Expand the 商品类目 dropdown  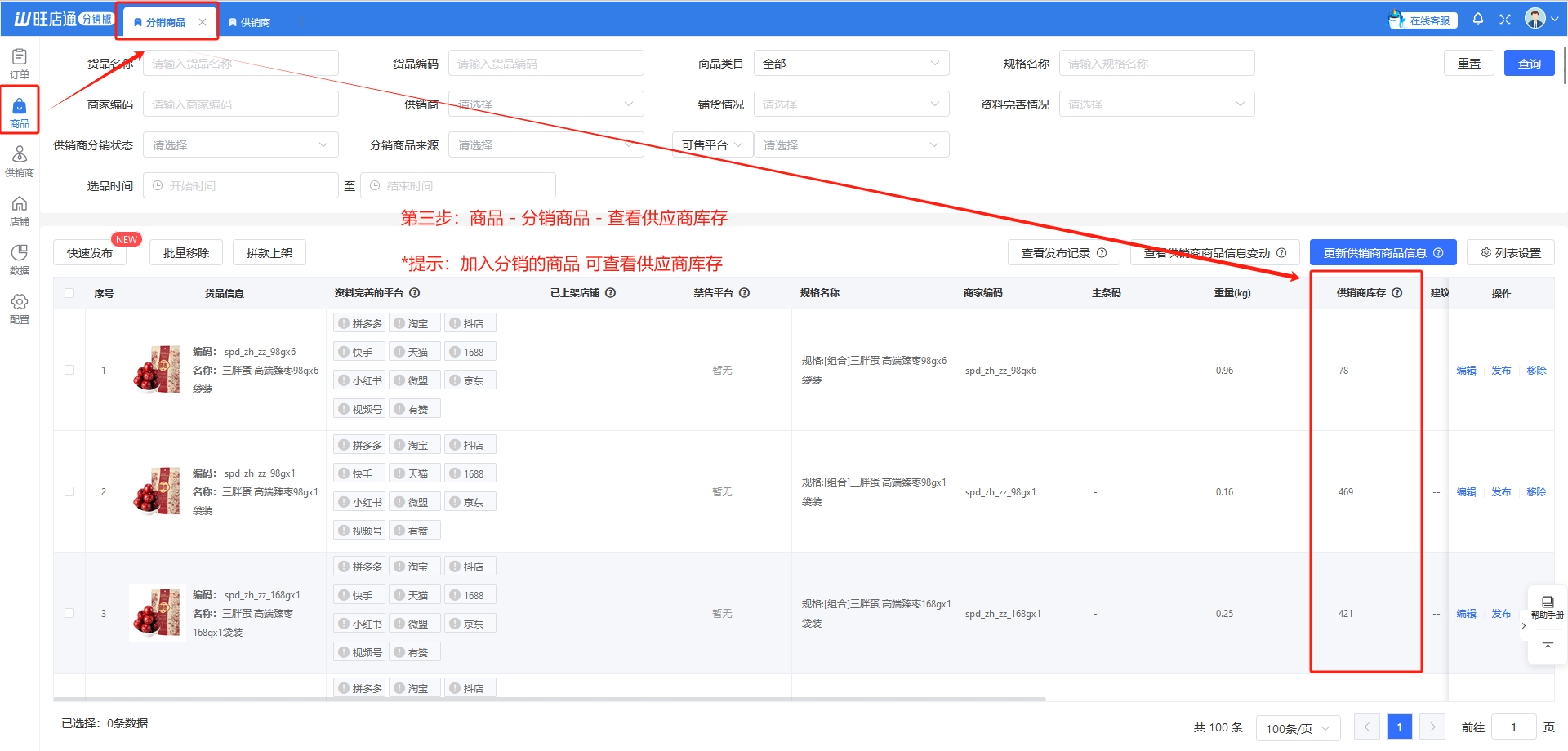[x=851, y=64]
